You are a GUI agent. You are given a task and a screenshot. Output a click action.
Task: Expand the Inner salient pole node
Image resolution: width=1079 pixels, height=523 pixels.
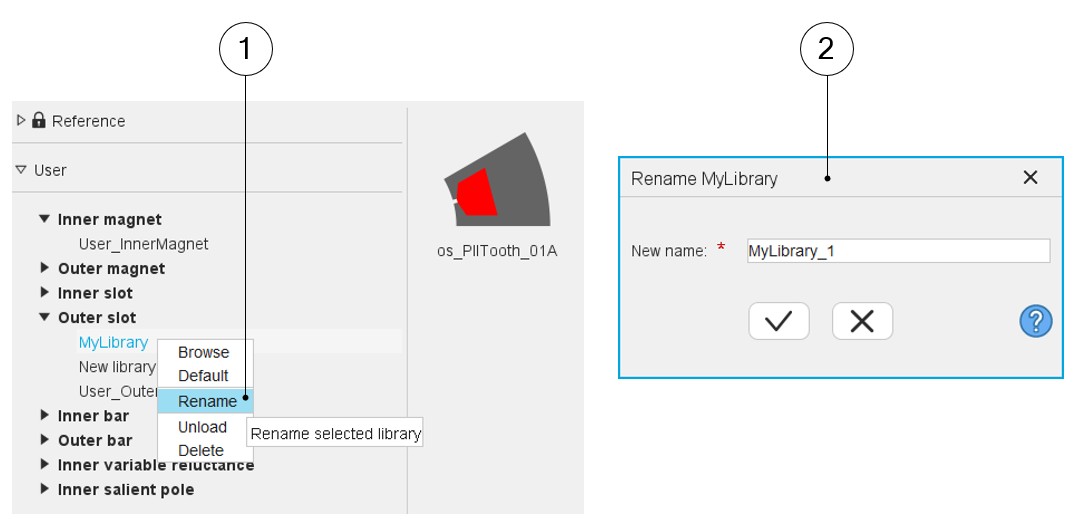44,489
